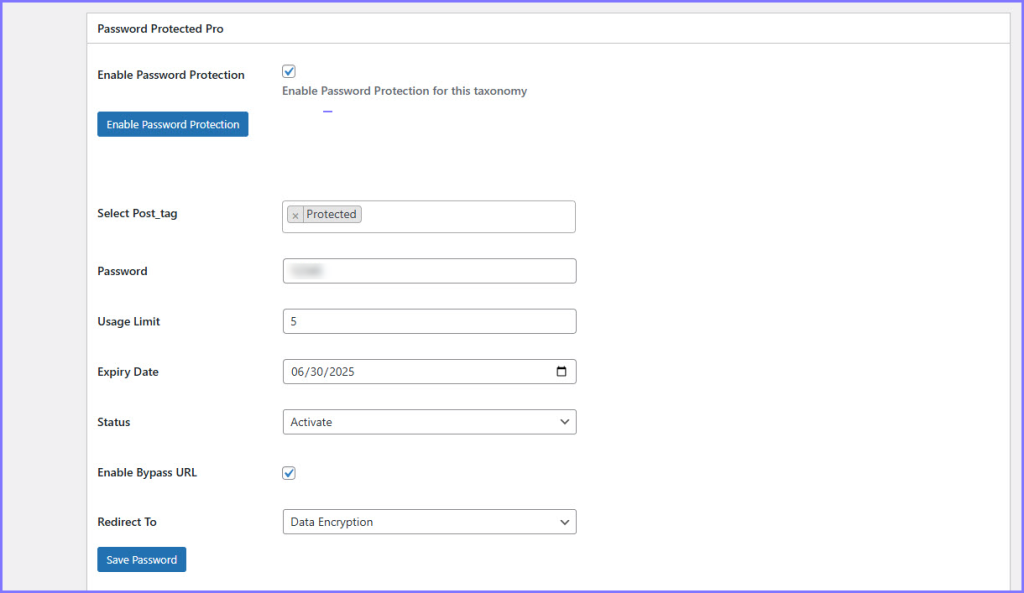The height and width of the screenshot is (593, 1024).
Task: Open the Expiry Date calendar picker icon
Action: (x=561, y=372)
